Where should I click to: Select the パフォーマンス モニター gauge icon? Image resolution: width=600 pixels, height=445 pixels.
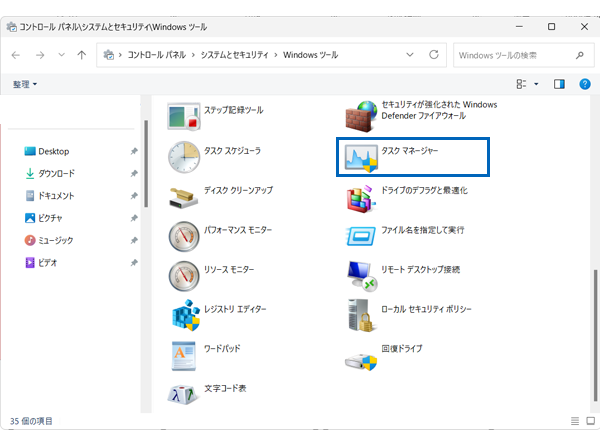(184, 236)
